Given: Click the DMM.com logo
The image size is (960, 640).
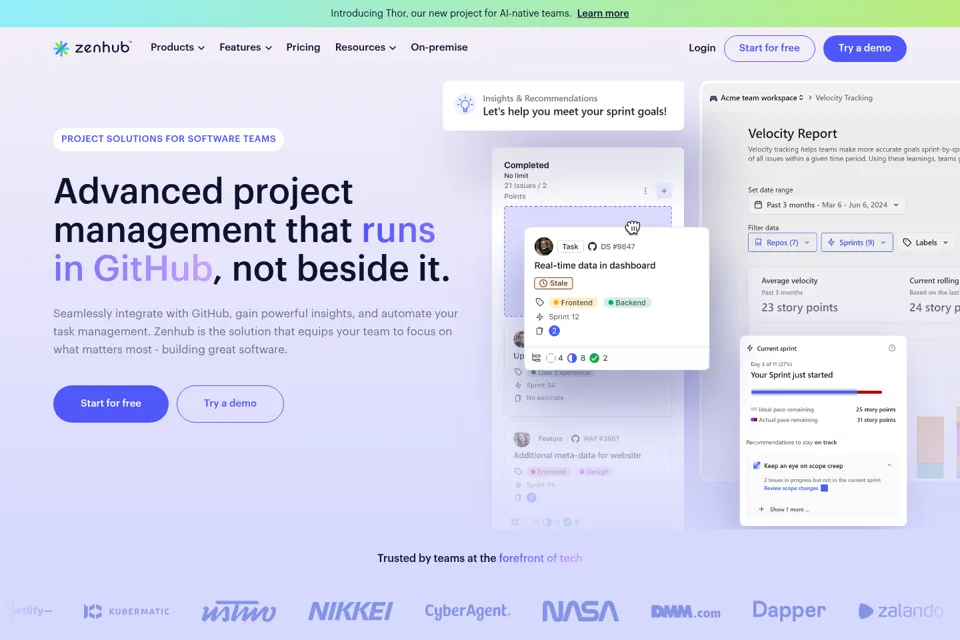Looking at the screenshot, I should (685, 612).
